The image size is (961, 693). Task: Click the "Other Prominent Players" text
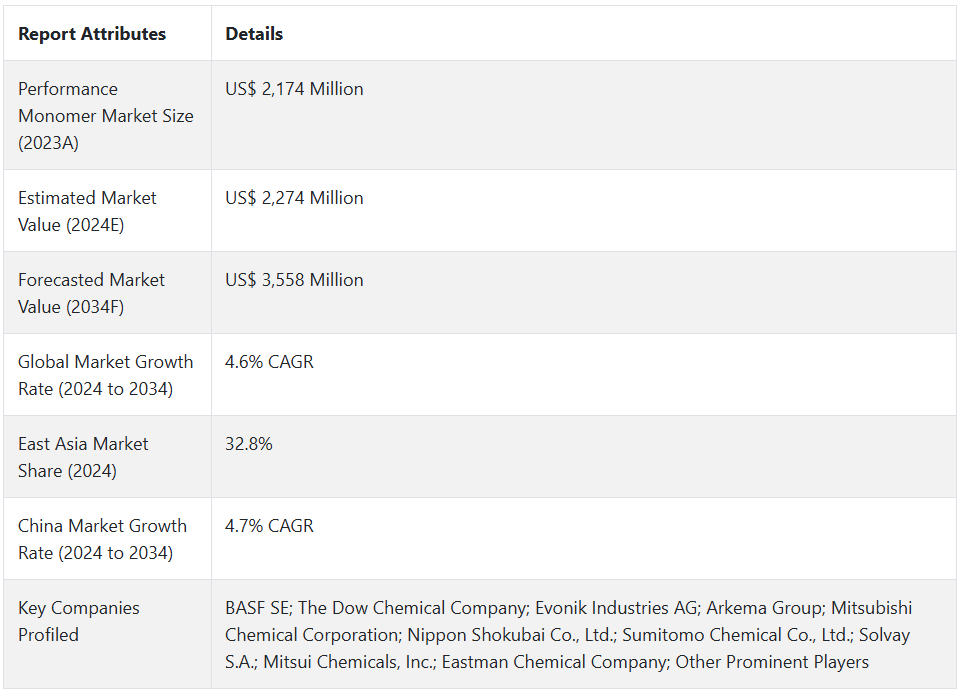tap(772, 662)
